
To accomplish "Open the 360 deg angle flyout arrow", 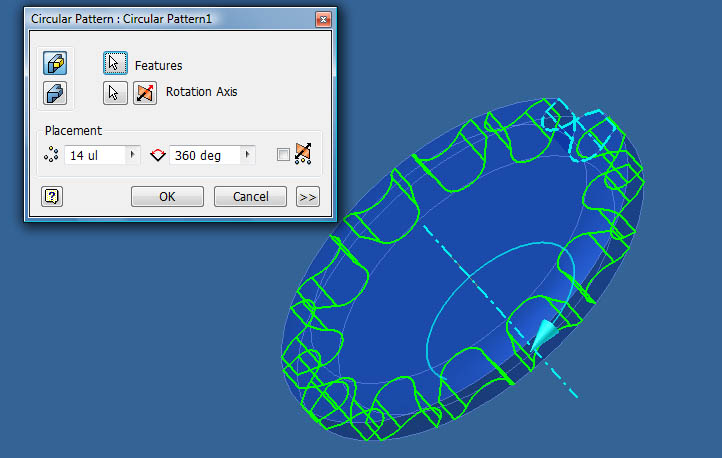I will tap(248, 155).
